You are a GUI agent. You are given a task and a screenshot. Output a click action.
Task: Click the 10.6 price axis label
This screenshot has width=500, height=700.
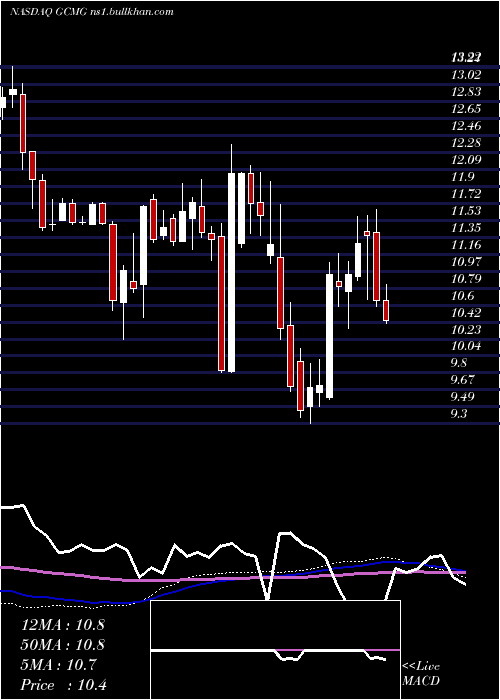click(x=462, y=296)
